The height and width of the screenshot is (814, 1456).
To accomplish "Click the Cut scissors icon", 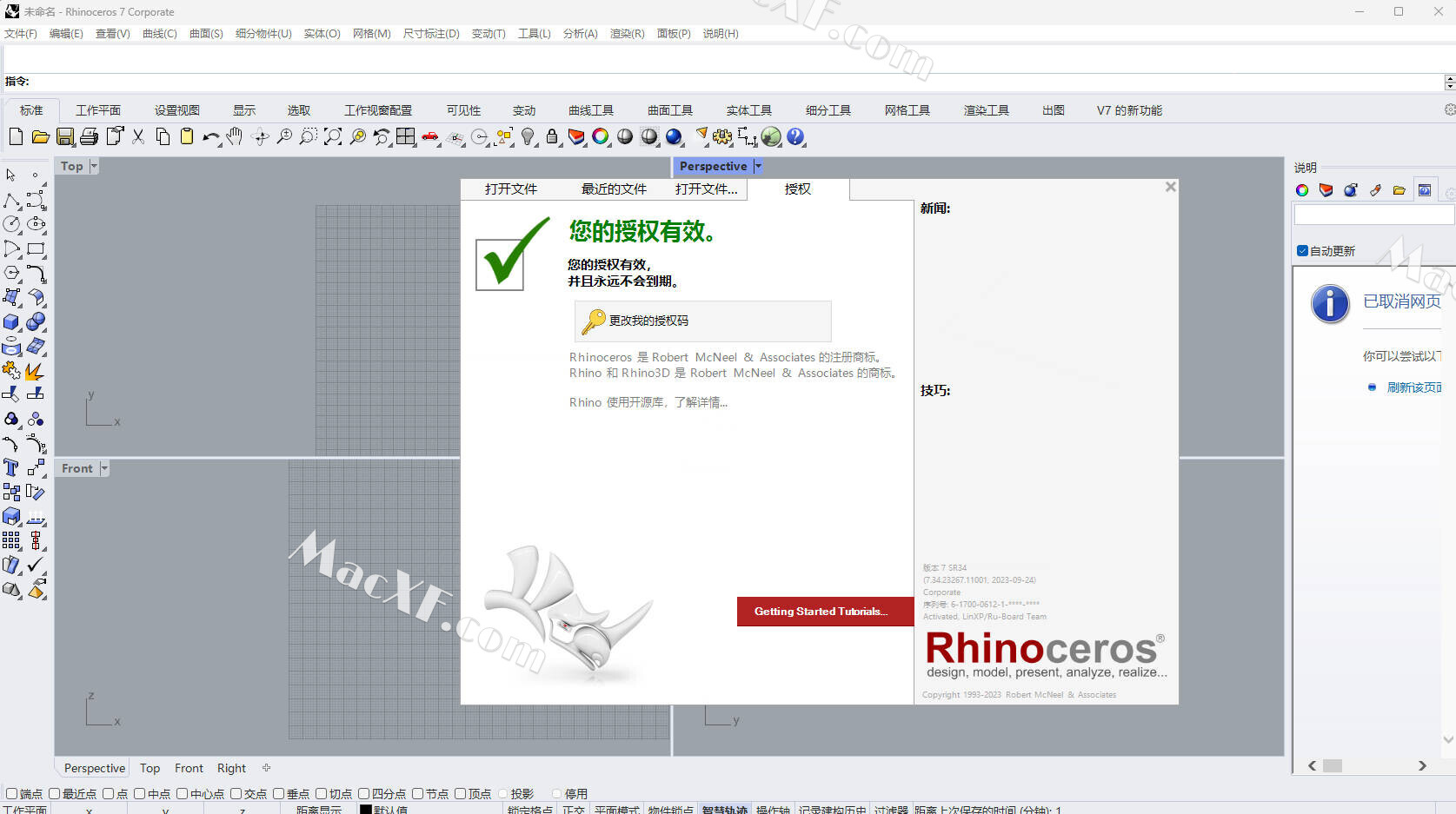I will pyautogui.click(x=138, y=136).
